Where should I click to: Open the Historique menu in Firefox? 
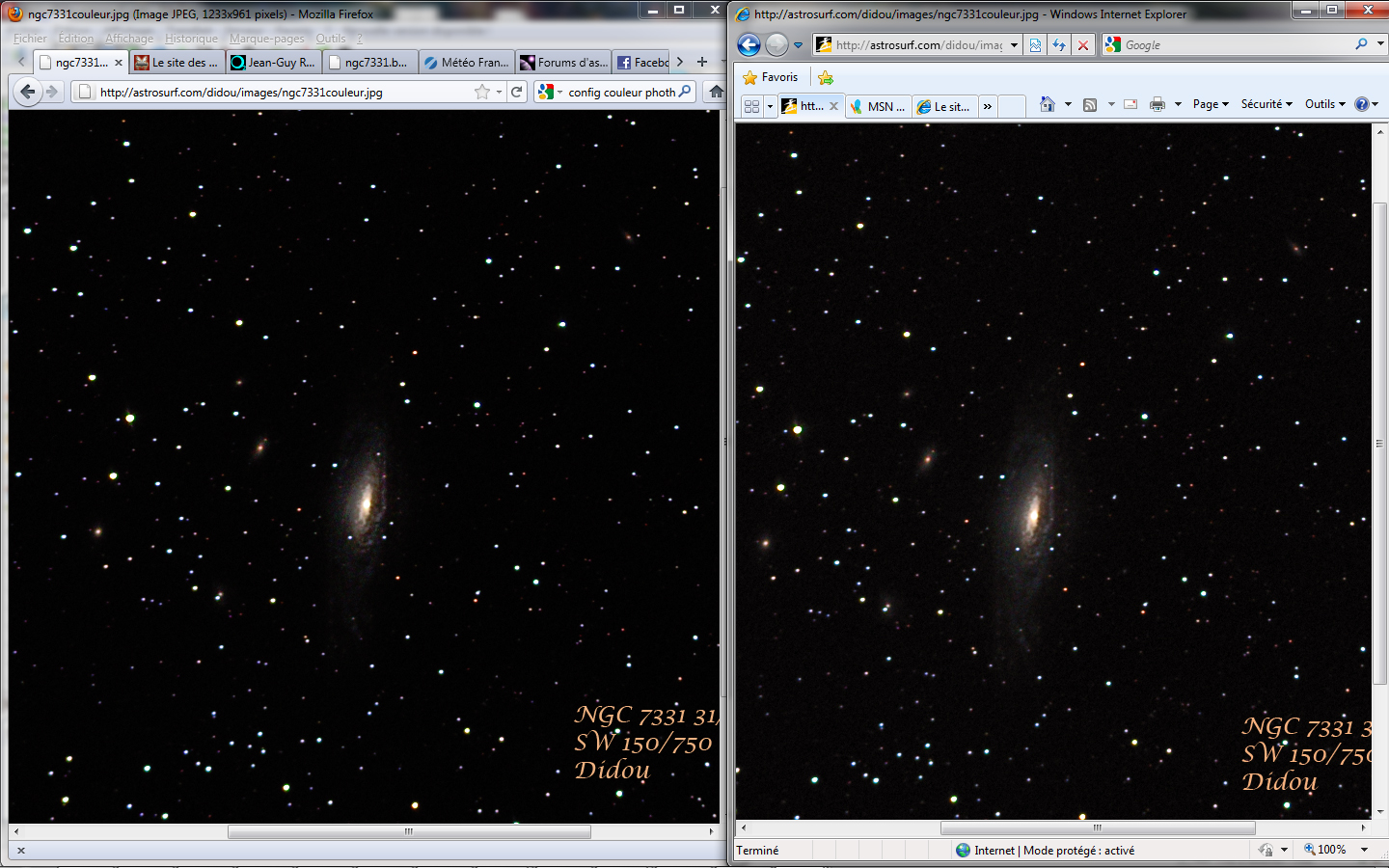click(191, 39)
